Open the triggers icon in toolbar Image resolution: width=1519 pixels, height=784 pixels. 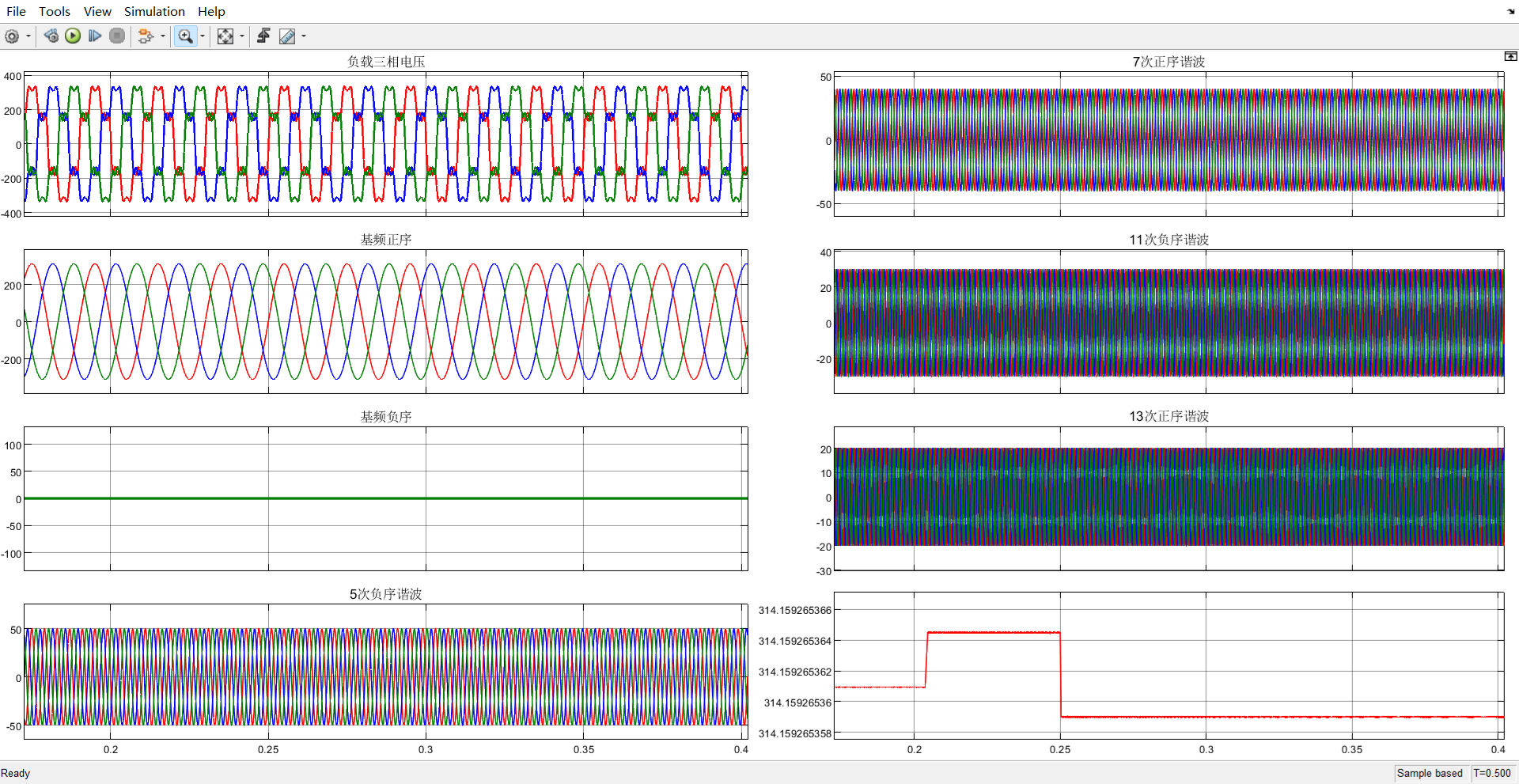click(x=263, y=36)
